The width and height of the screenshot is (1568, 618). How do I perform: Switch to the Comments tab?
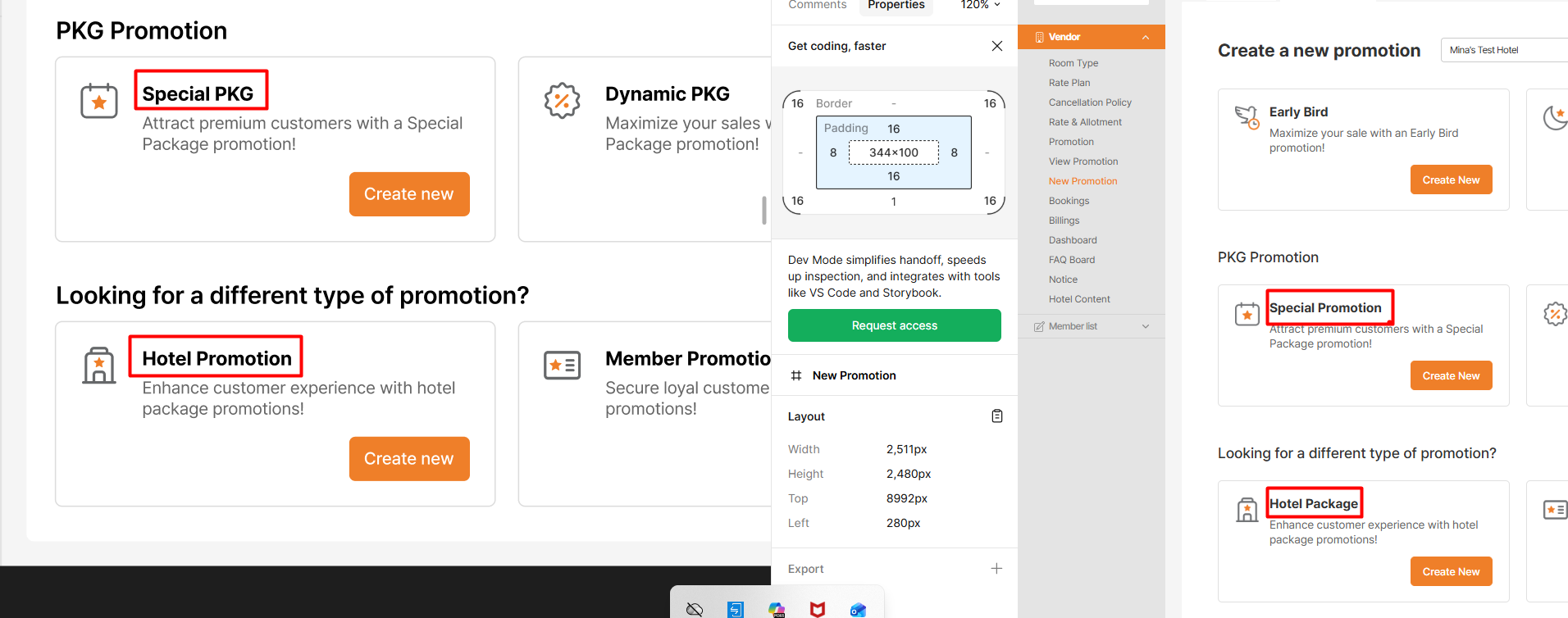click(817, 5)
